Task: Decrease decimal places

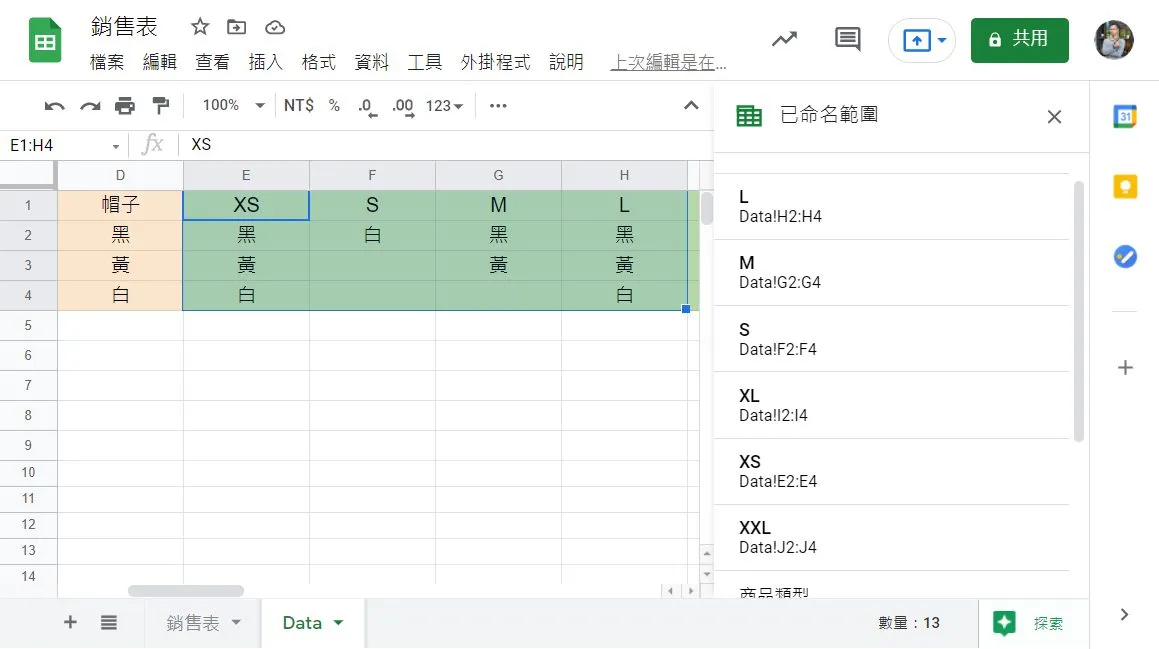Action: [x=367, y=106]
